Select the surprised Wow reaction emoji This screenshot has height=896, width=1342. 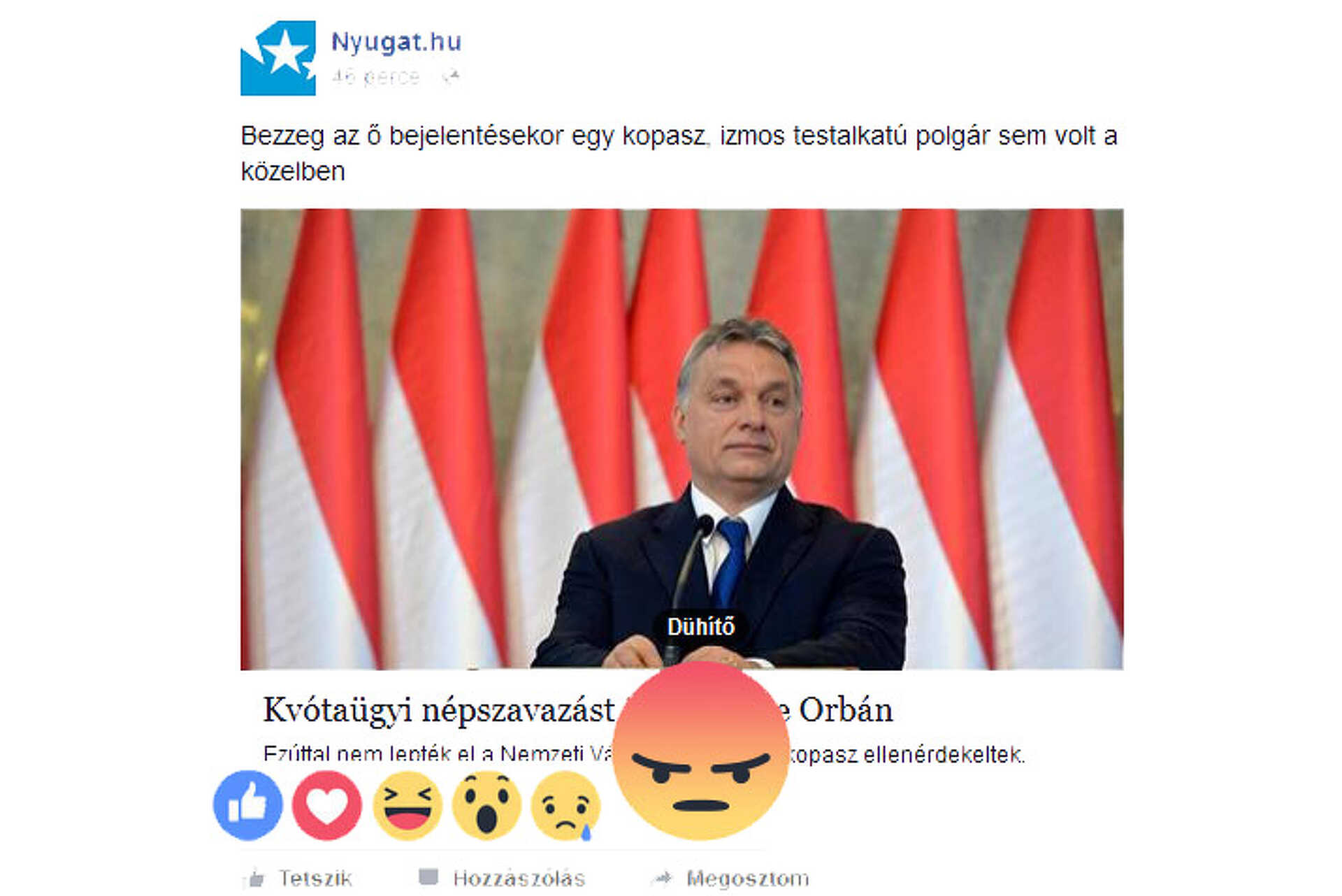[x=487, y=805]
